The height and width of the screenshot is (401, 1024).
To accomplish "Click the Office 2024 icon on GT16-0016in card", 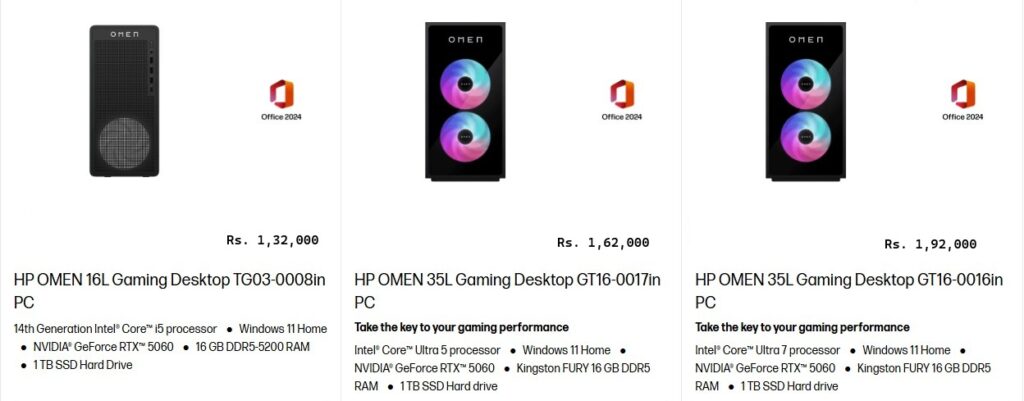I will (963, 94).
